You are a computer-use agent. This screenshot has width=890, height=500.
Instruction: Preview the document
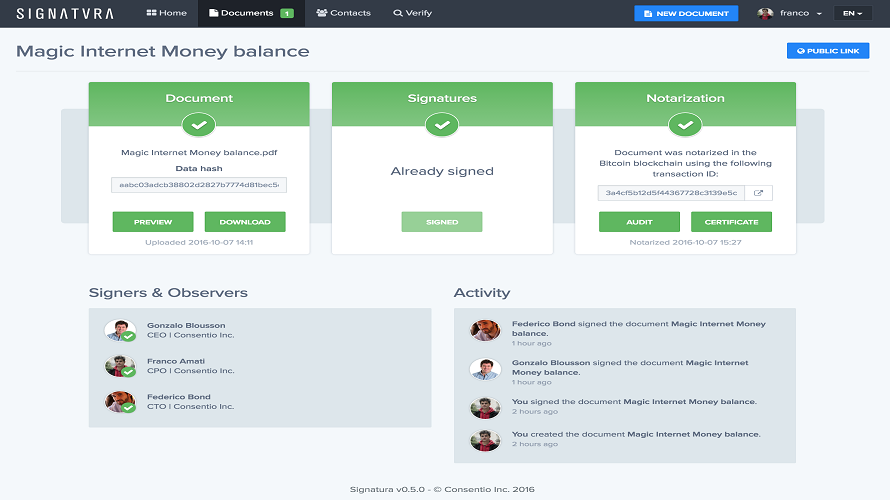[153, 222]
